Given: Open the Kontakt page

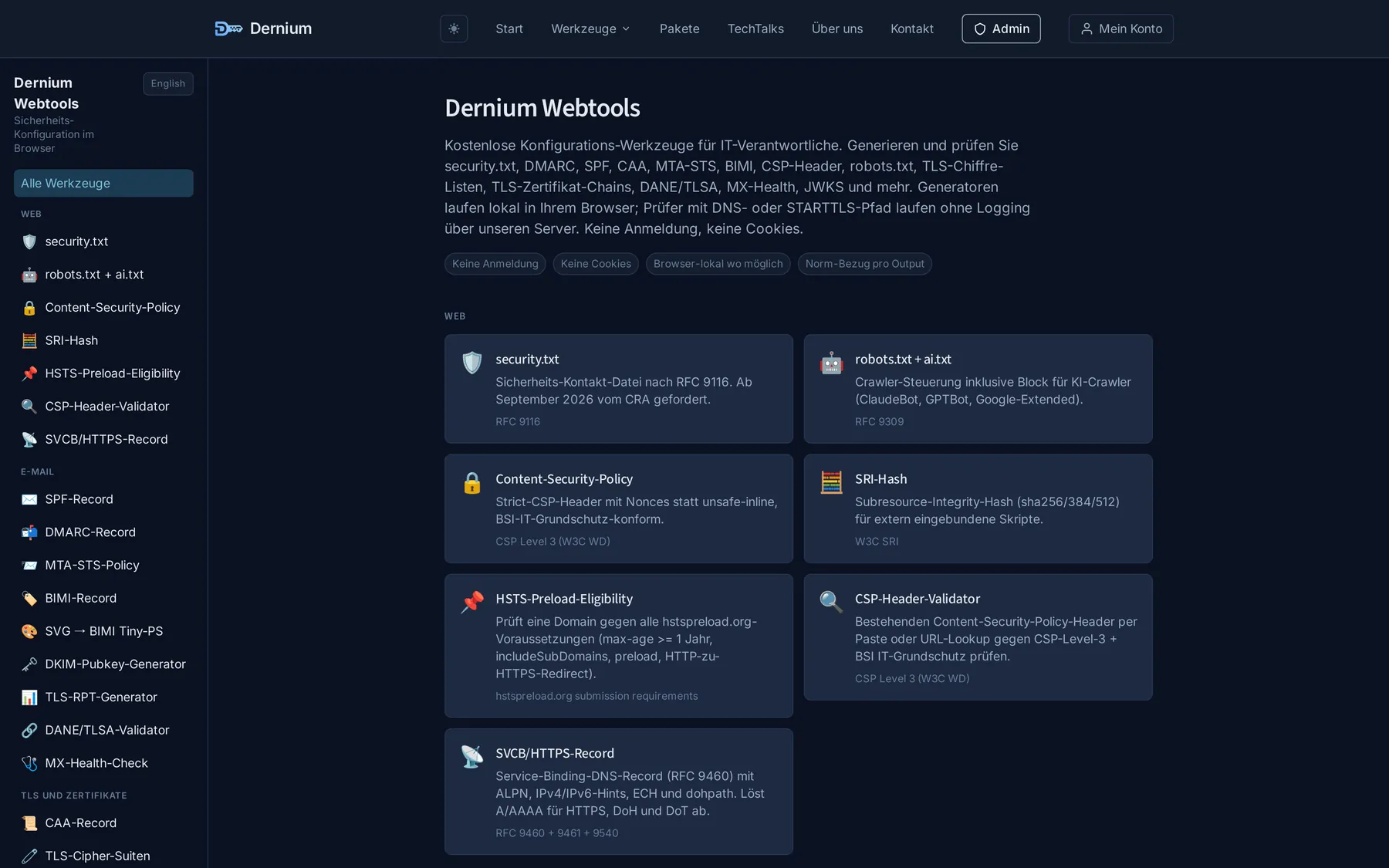Looking at the screenshot, I should click(x=912, y=29).
